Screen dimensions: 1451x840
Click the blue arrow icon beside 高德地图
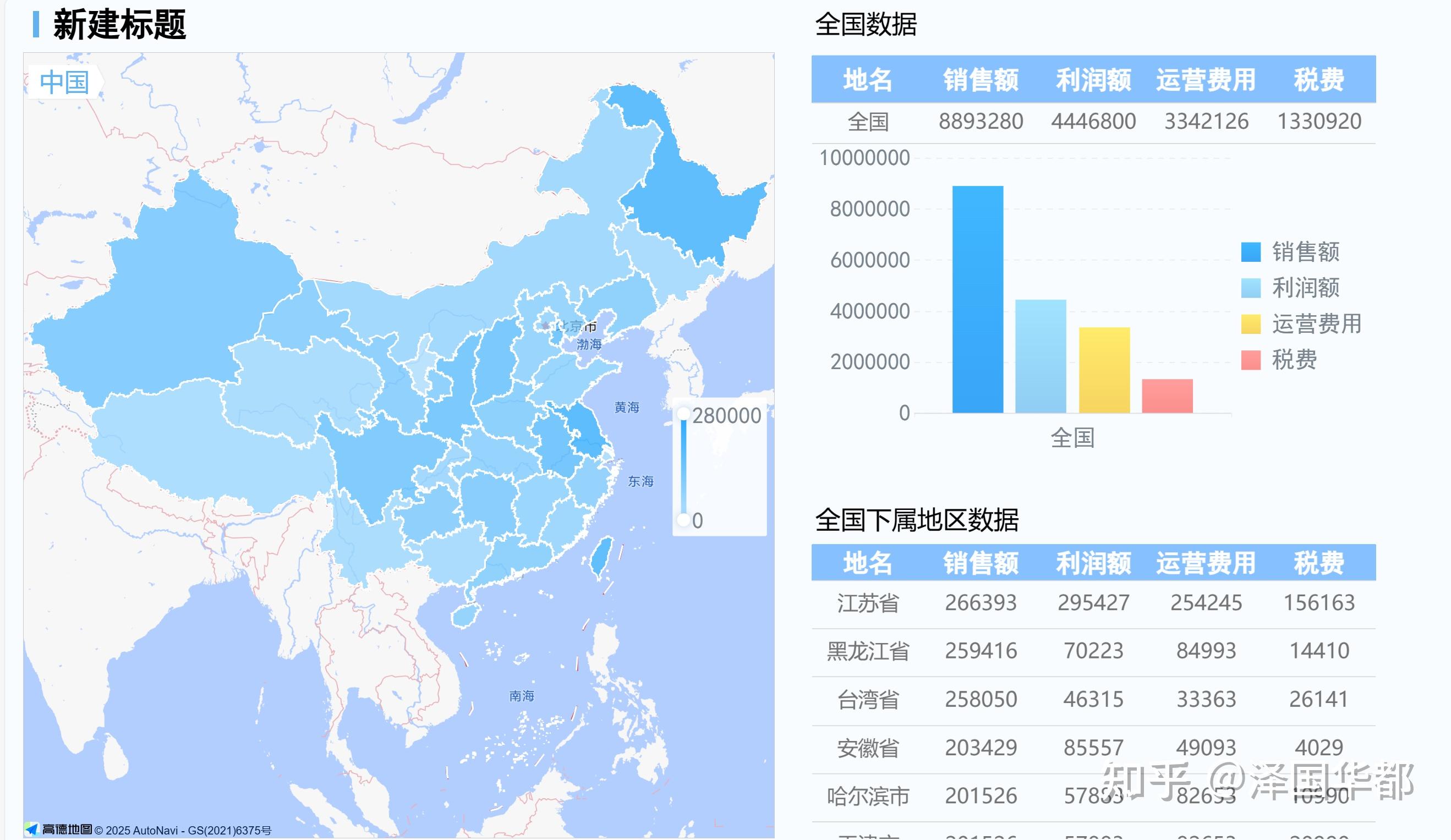(x=32, y=830)
